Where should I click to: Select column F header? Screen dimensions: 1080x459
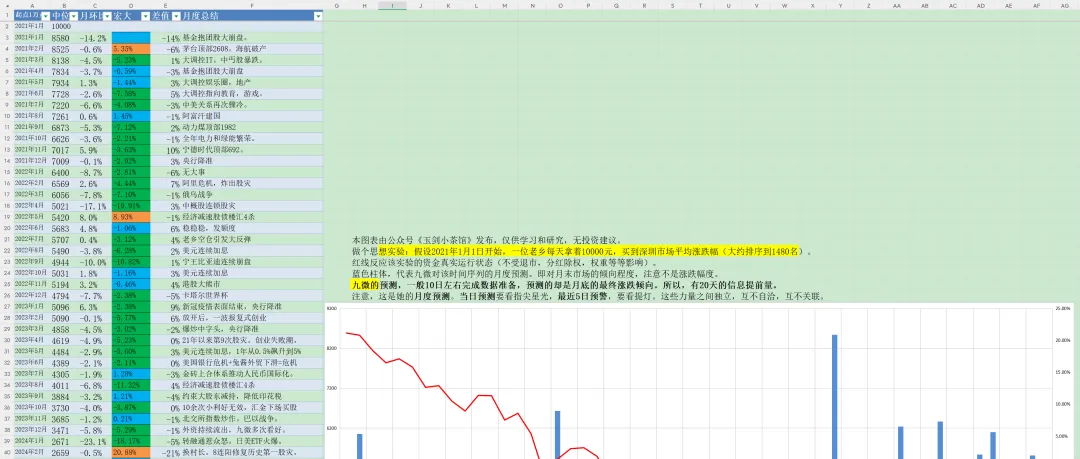point(252,6)
